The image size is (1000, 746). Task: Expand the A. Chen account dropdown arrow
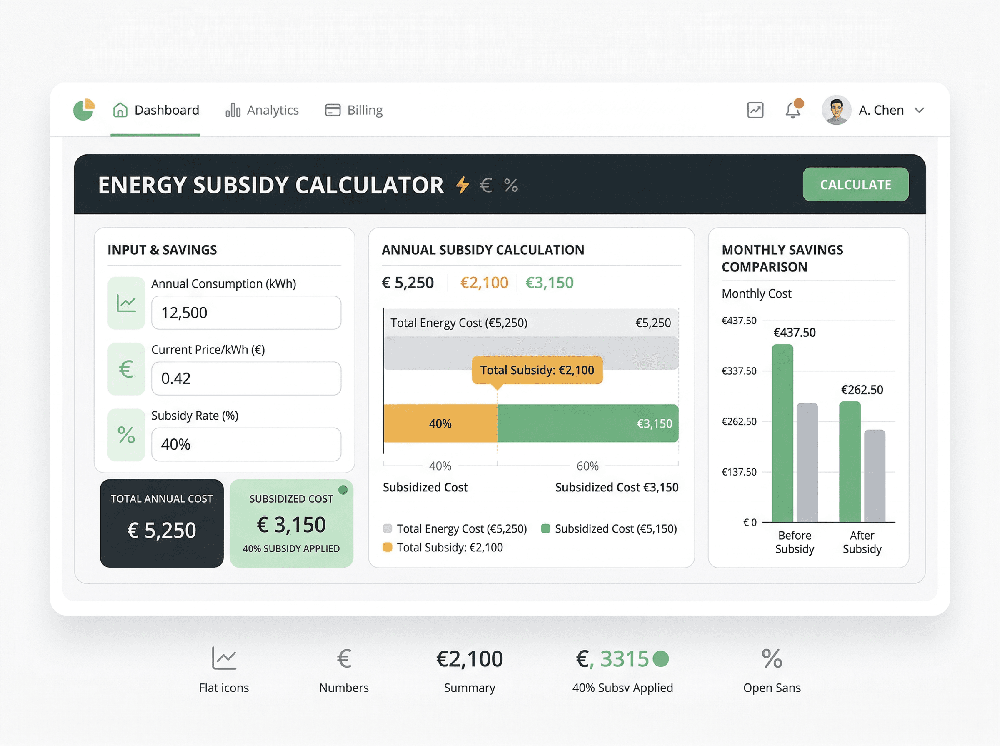click(919, 110)
